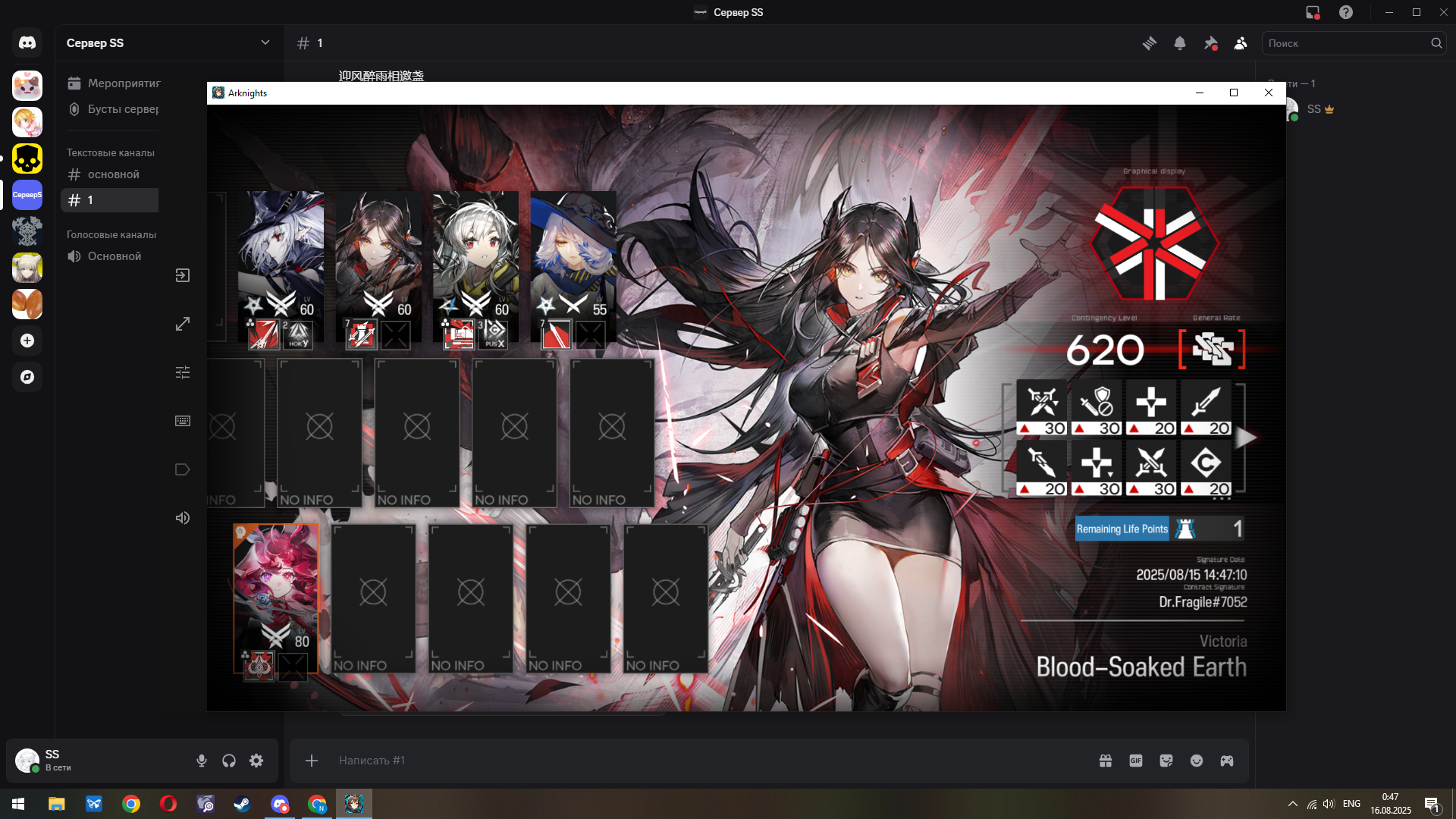Click the threads icon in channel header

tap(1150, 43)
